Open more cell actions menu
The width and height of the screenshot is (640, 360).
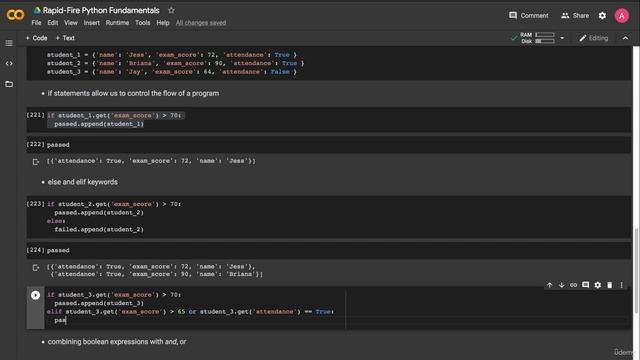622,285
